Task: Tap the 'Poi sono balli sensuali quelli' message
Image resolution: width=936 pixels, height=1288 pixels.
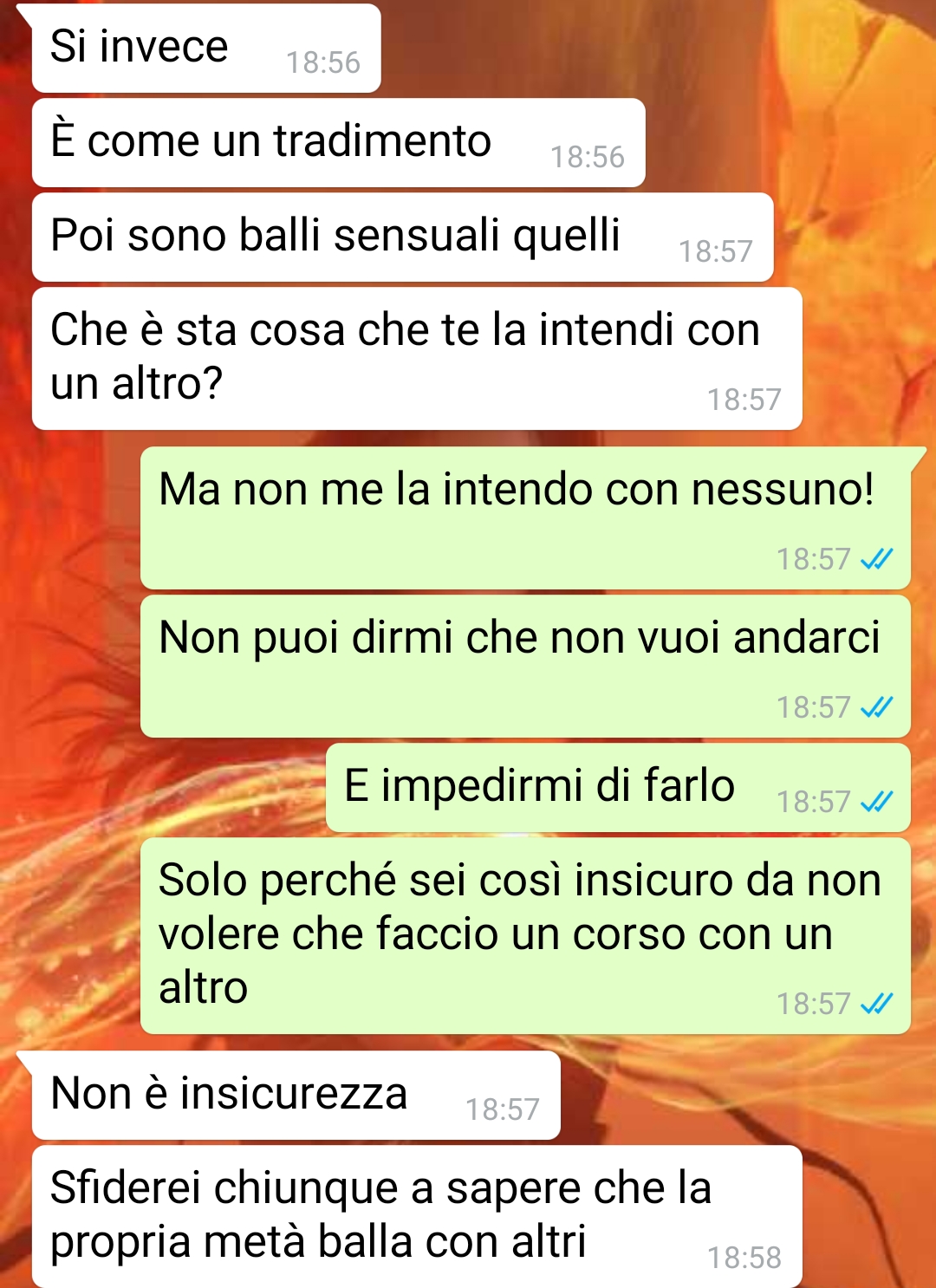Action: pyautogui.click(x=403, y=237)
